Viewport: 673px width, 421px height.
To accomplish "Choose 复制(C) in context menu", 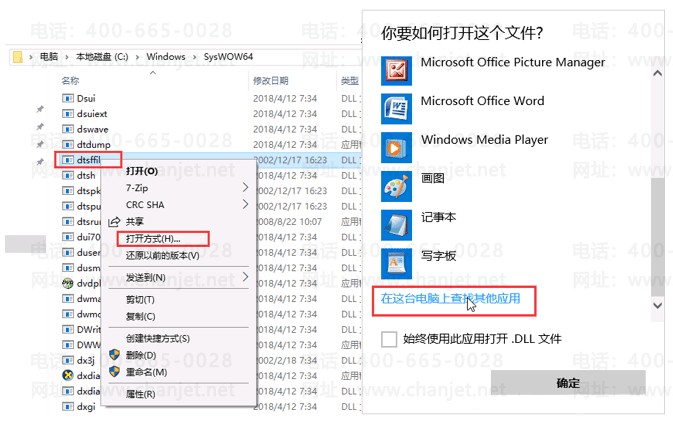I will [140, 316].
